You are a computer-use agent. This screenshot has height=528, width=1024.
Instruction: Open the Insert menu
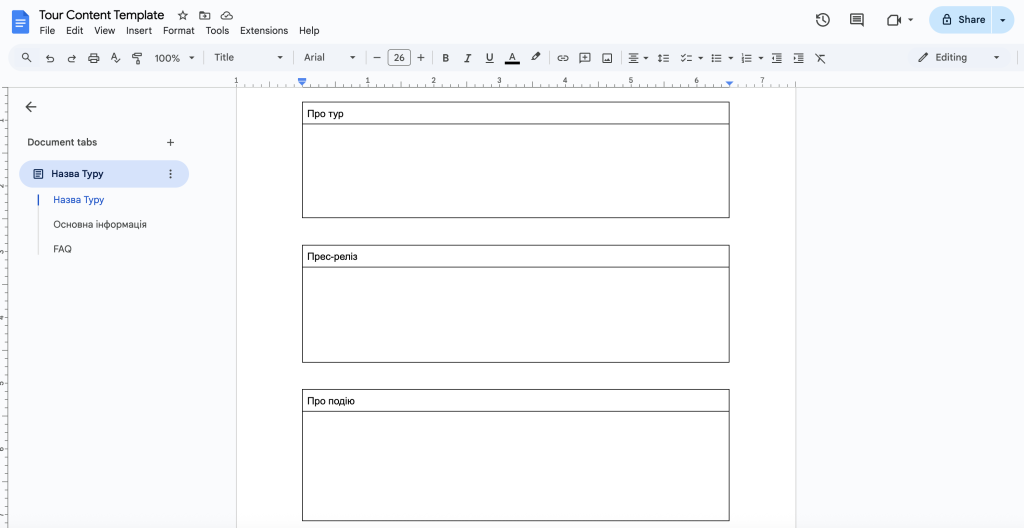click(139, 31)
